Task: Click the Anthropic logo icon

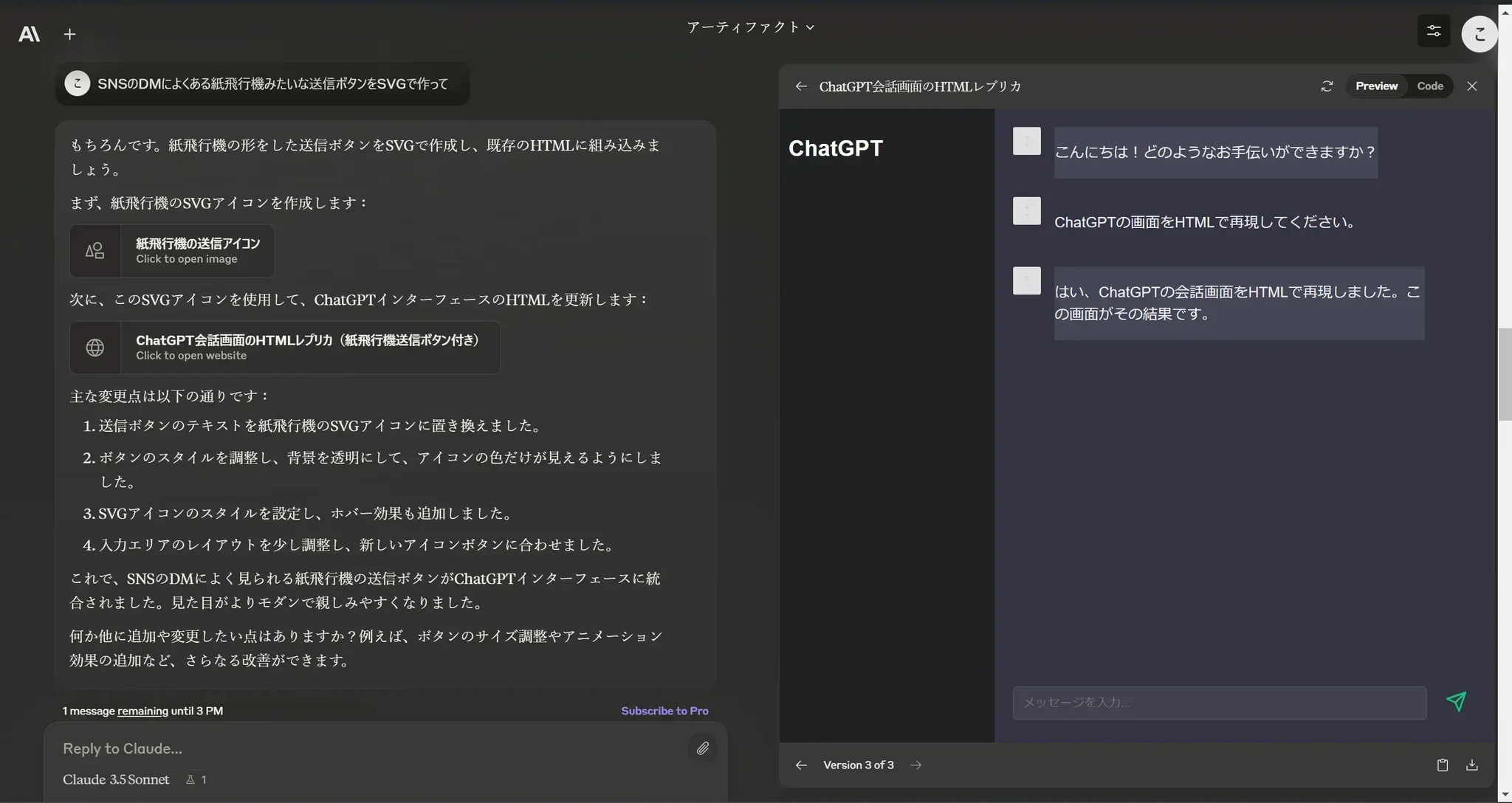Action: coord(29,34)
